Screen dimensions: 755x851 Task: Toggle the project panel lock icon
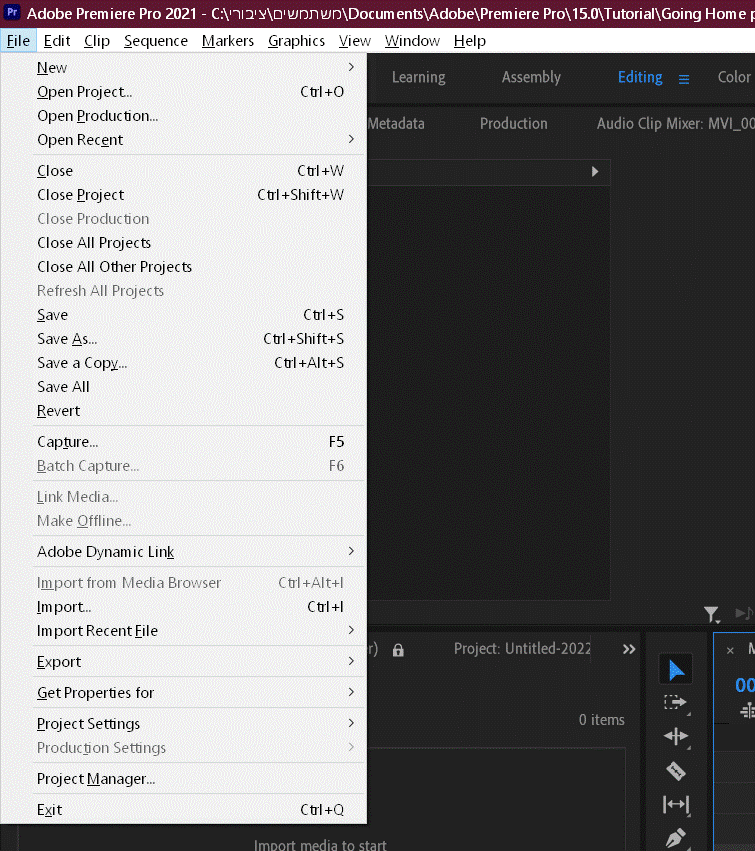click(398, 650)
